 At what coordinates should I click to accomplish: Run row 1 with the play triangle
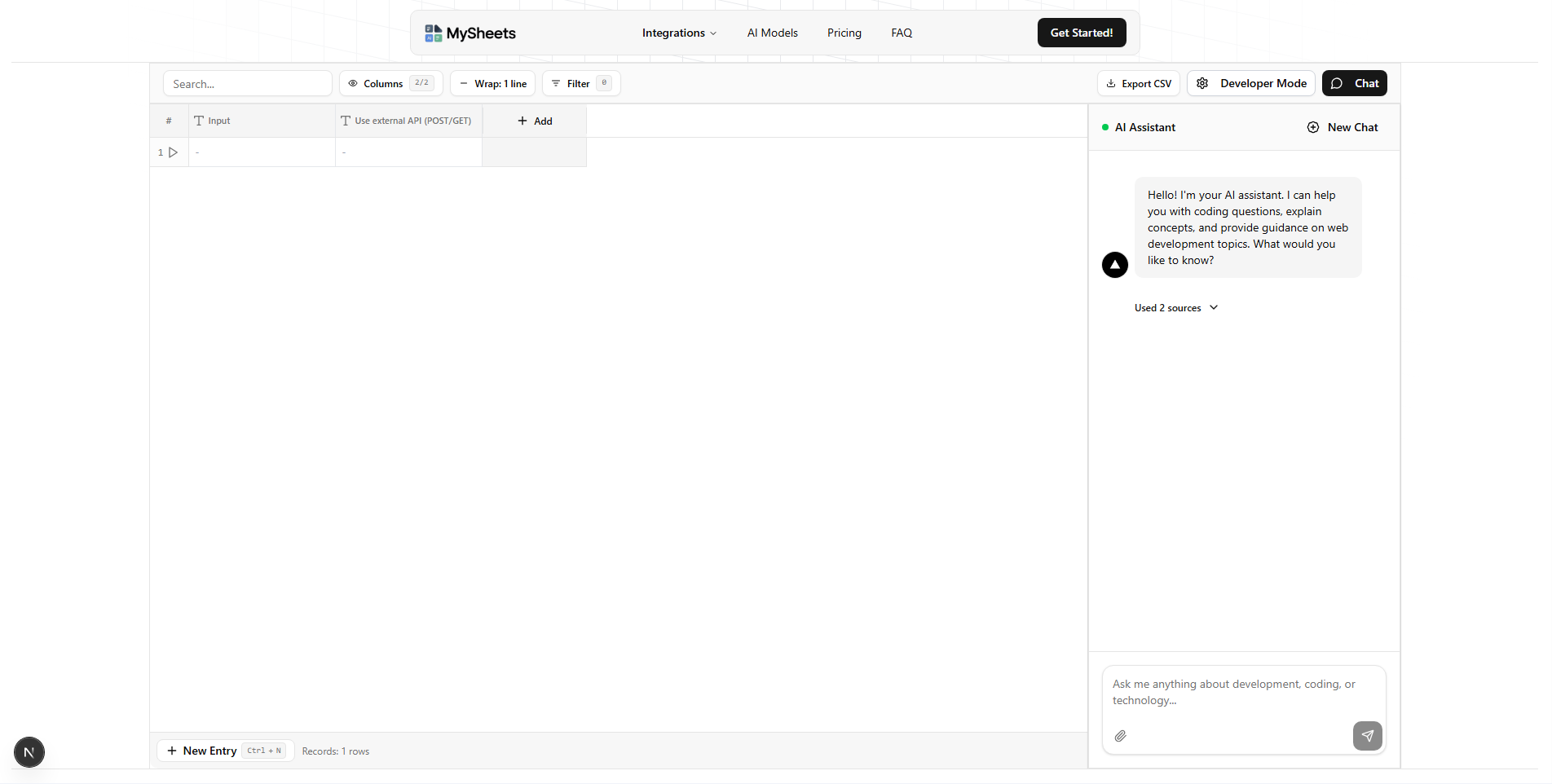click(173, 152)
